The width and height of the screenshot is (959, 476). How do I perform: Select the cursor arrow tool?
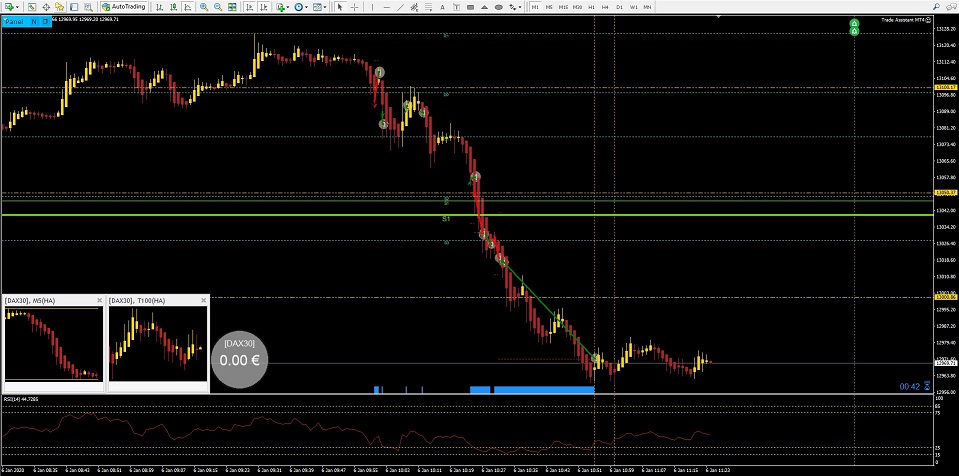[340, 7]
